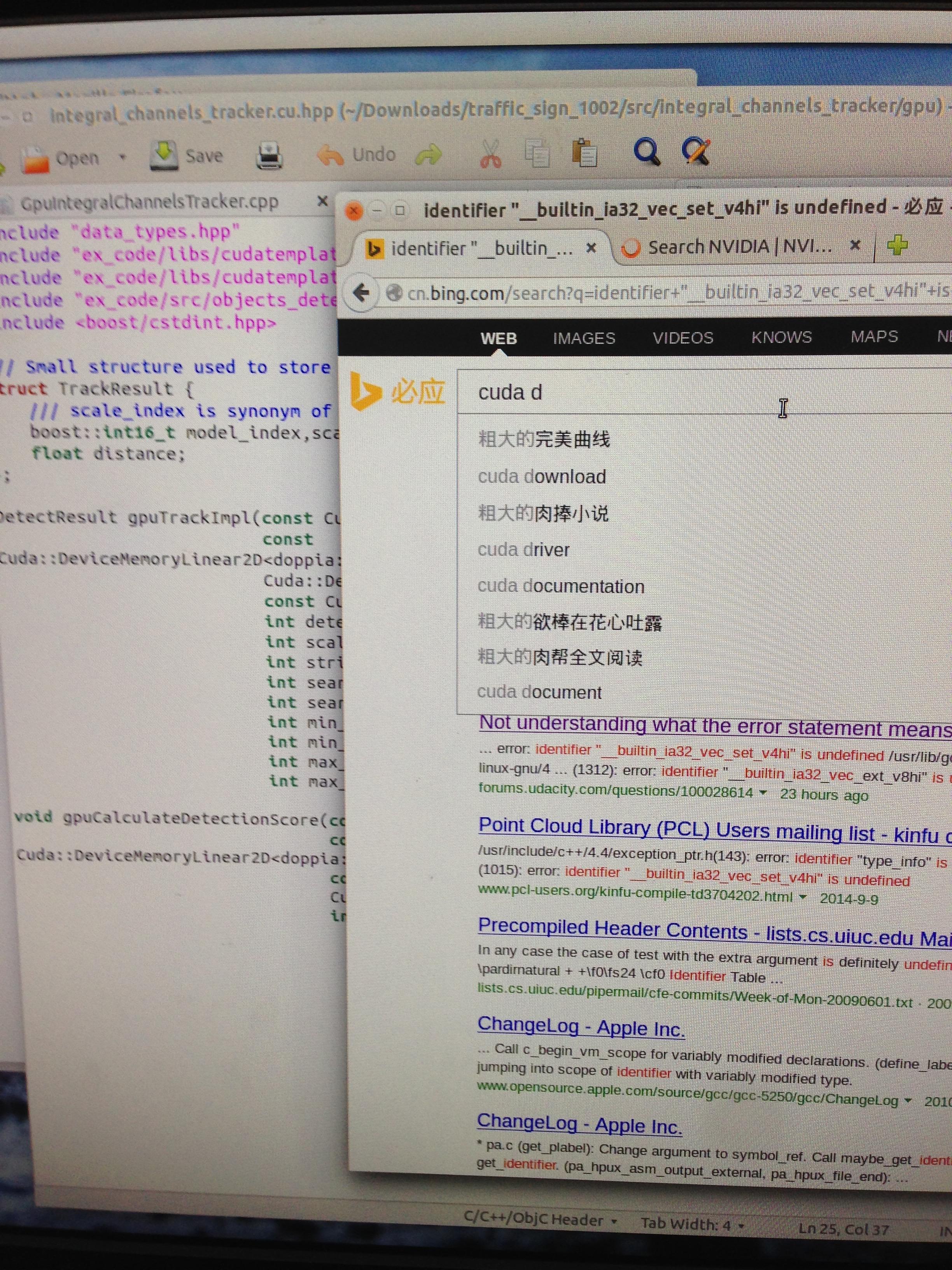The width and height of the screenshot is (952, 1270).
Task: Close the Search NVIDIA tab
Action: click(x=855, y=245)
